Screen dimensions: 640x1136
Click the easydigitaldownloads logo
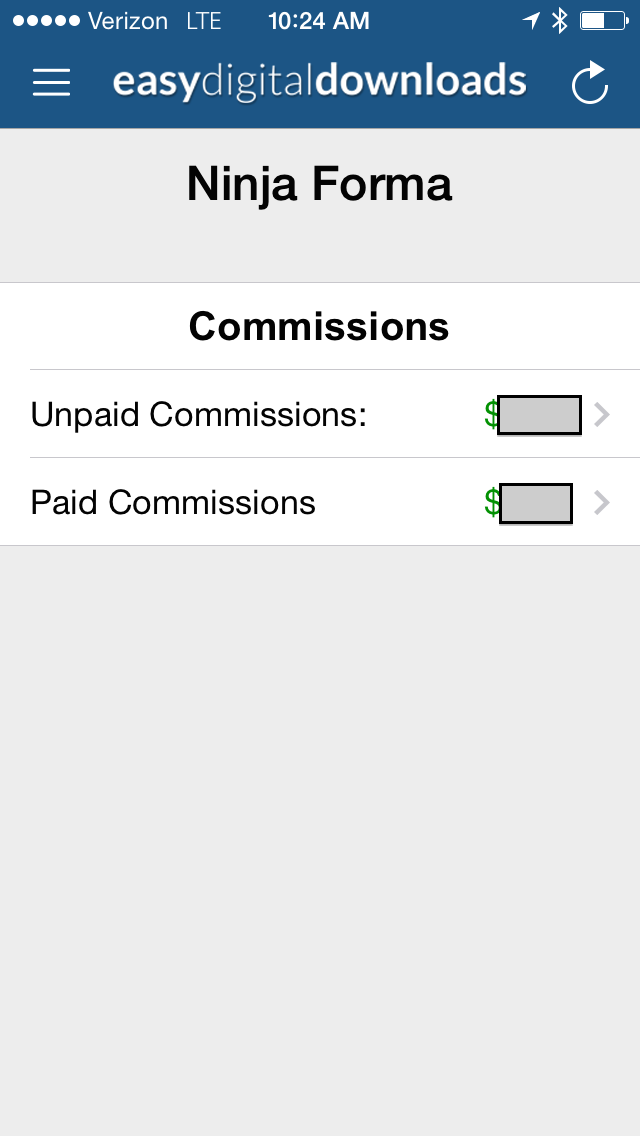coord(319,82)
